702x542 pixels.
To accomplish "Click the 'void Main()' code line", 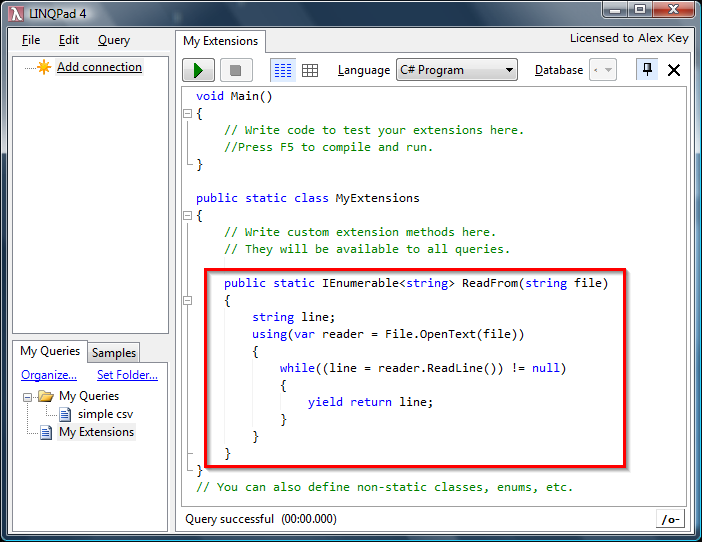I will [x=234, y=96].
